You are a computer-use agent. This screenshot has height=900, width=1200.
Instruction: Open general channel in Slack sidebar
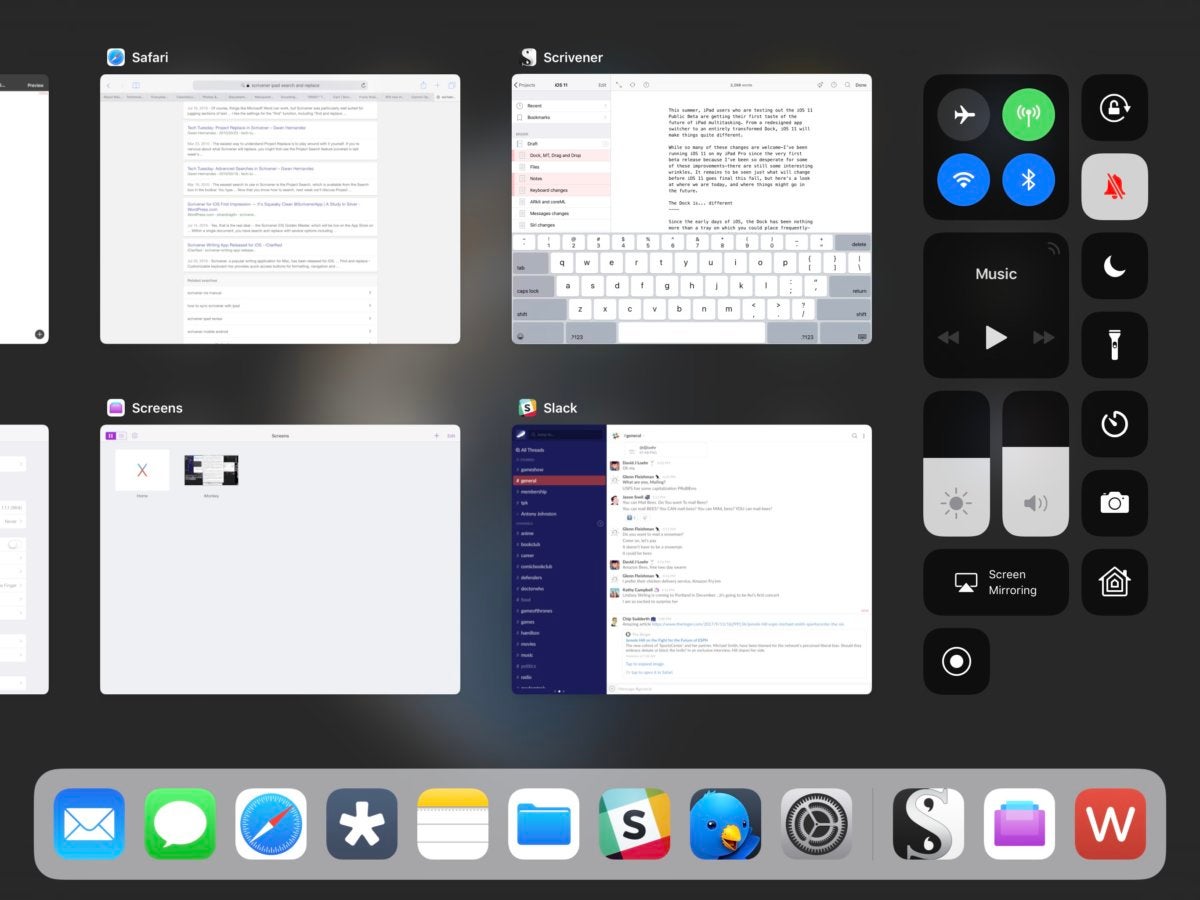[x=559, y=480]
